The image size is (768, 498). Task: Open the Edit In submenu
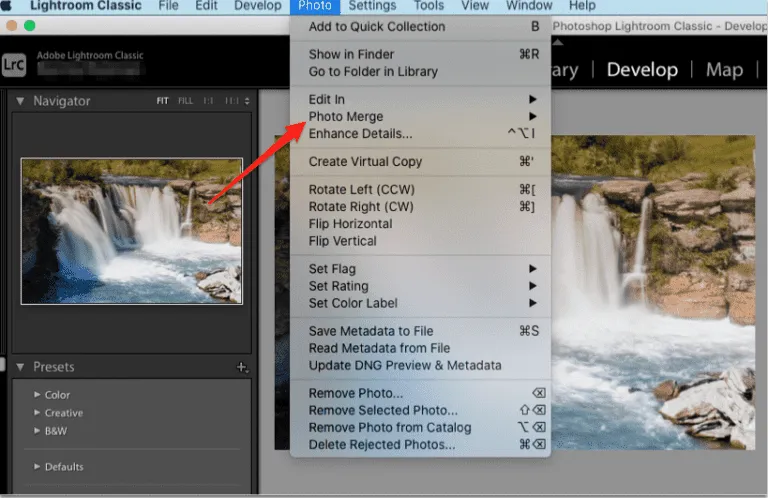420,99
